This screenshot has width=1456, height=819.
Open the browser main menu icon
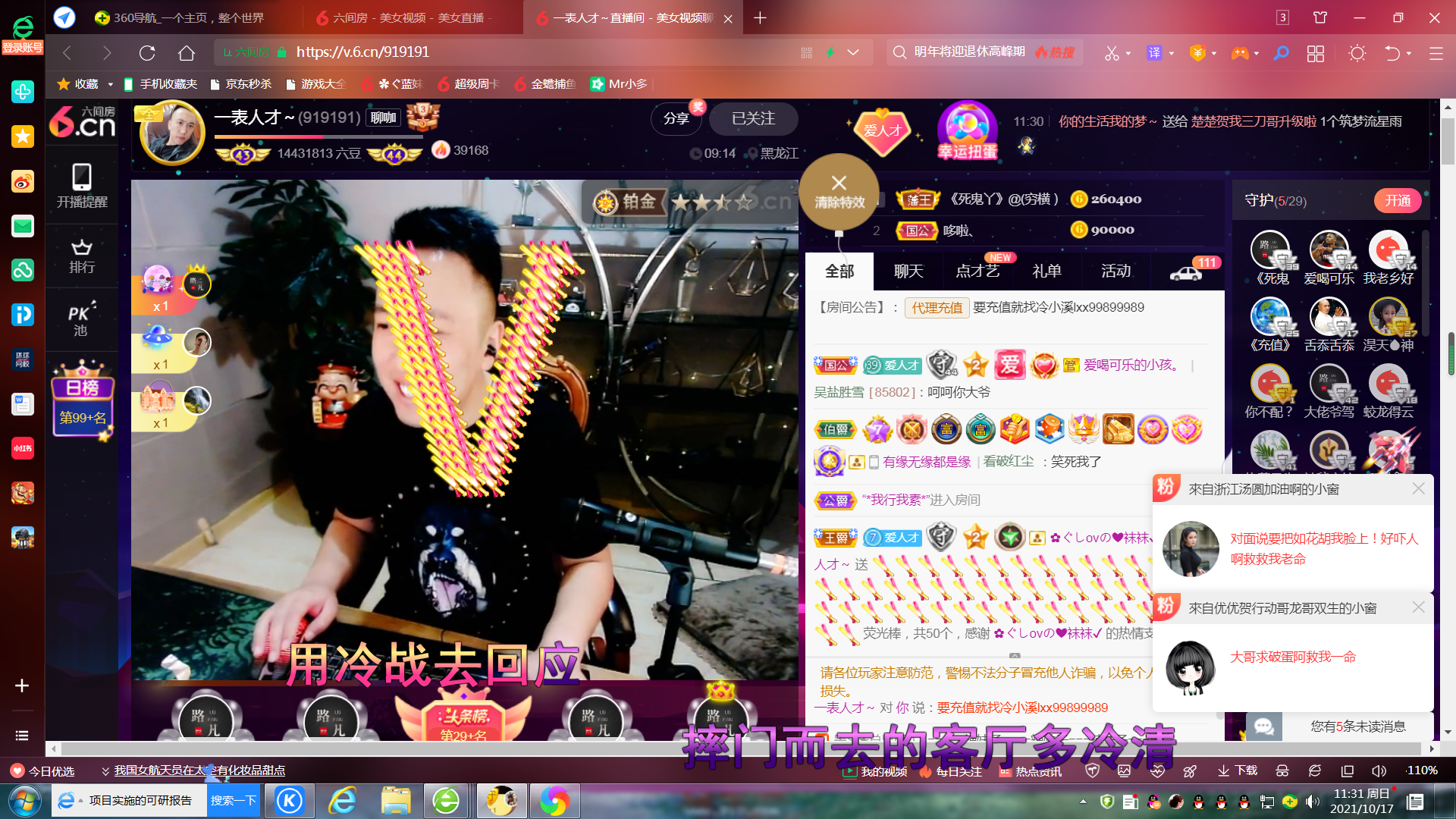1436,53
